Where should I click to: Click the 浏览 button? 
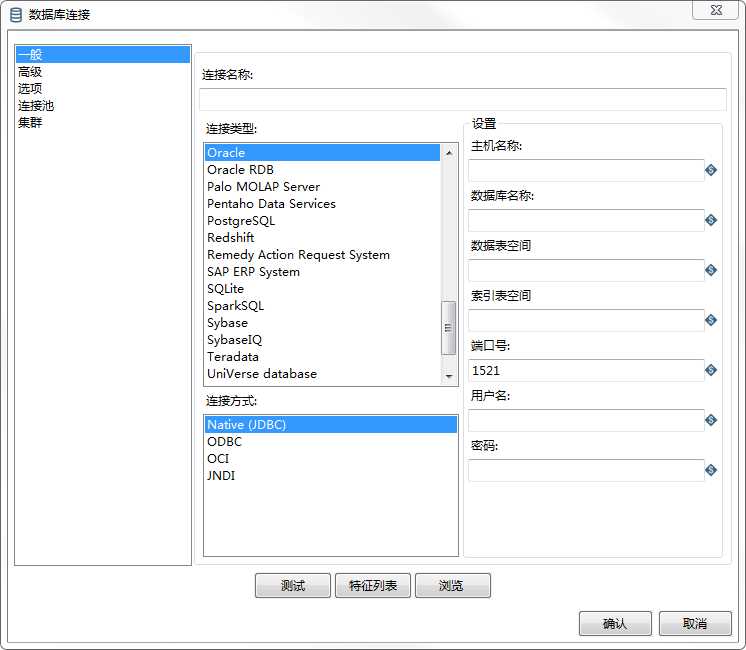[x=452, y=585]
